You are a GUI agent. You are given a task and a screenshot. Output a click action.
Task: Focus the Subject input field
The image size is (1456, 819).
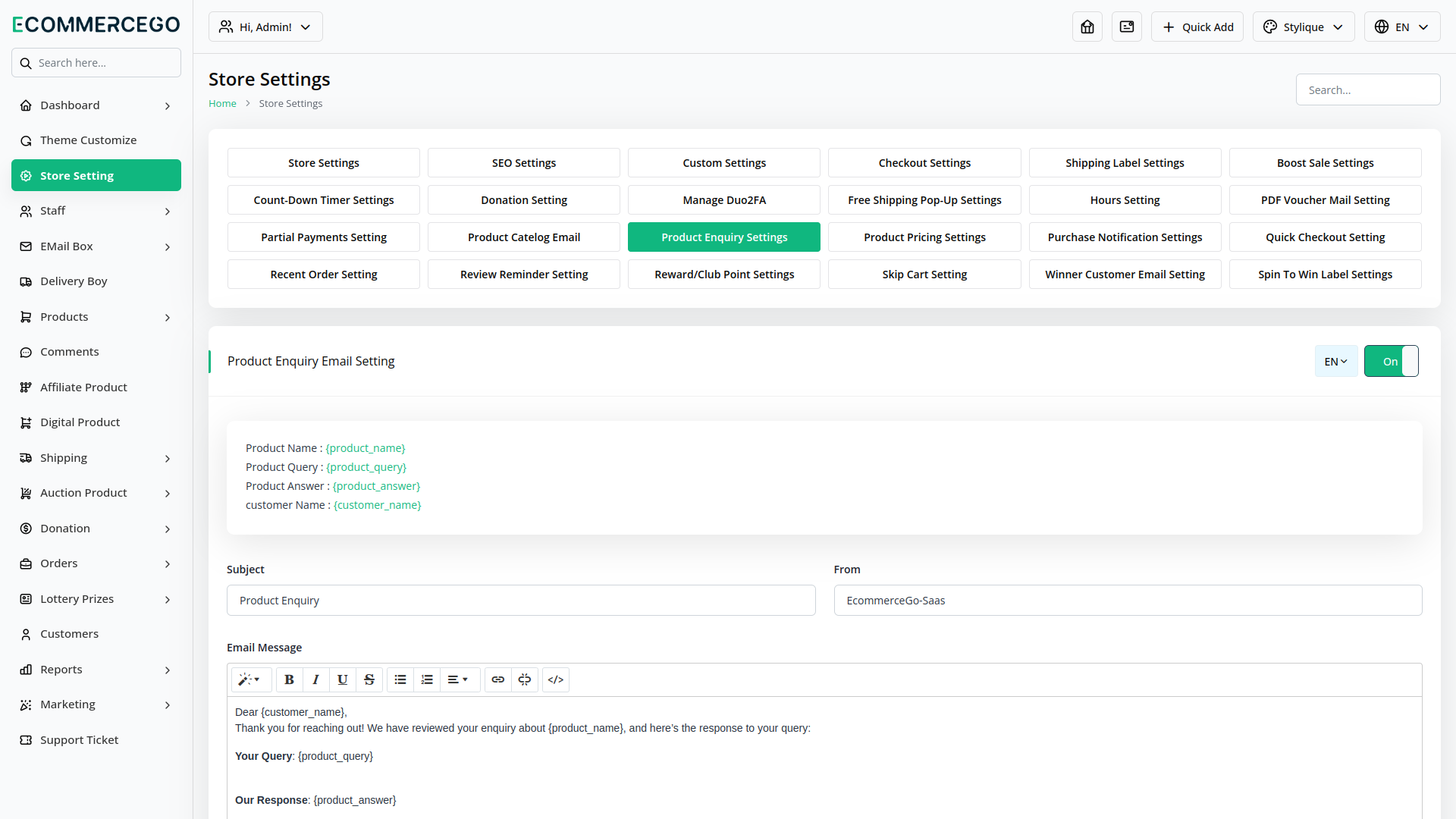click(521, 601)
